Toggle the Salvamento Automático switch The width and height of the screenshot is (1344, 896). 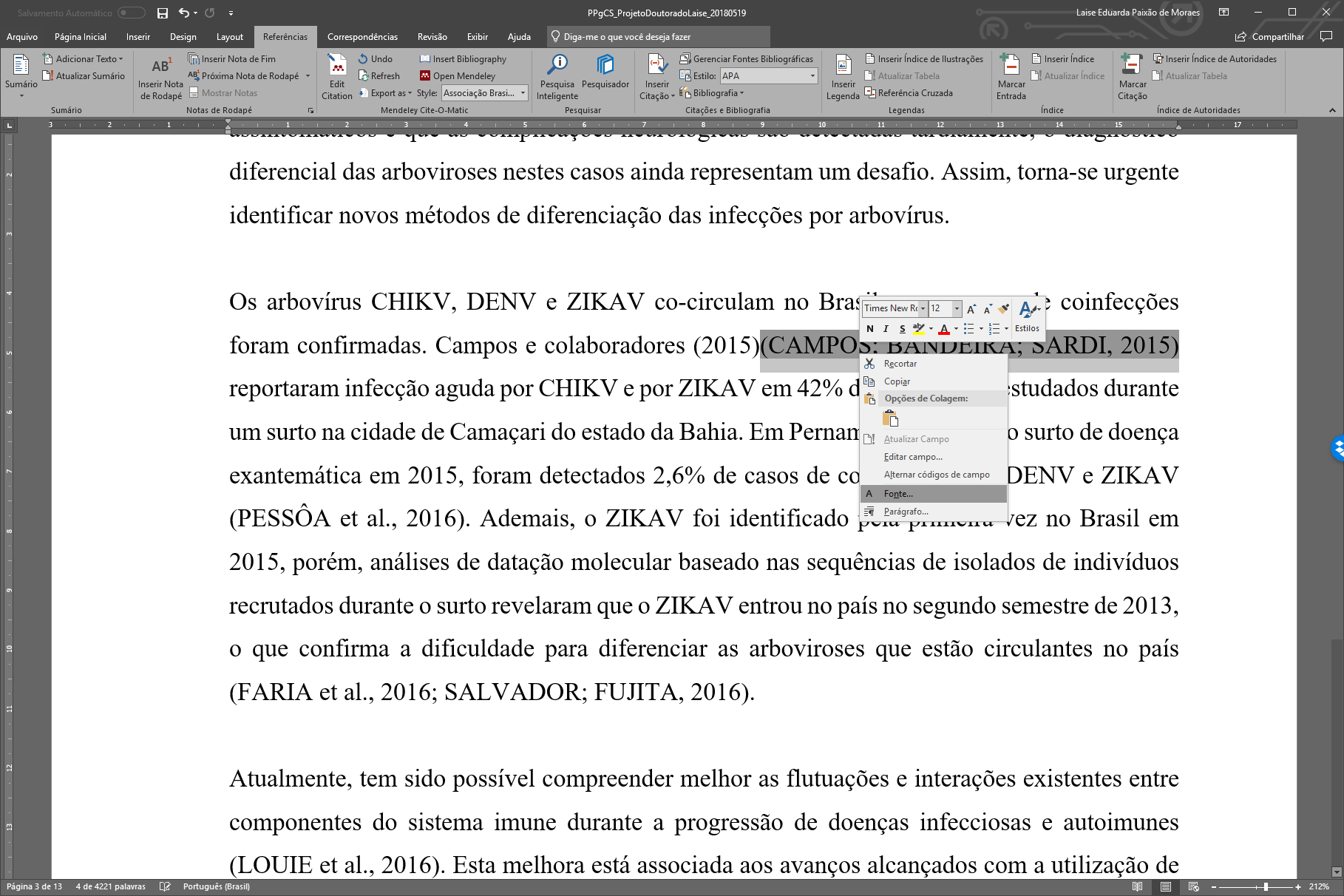pyautogui.click(x=131, y=13)
